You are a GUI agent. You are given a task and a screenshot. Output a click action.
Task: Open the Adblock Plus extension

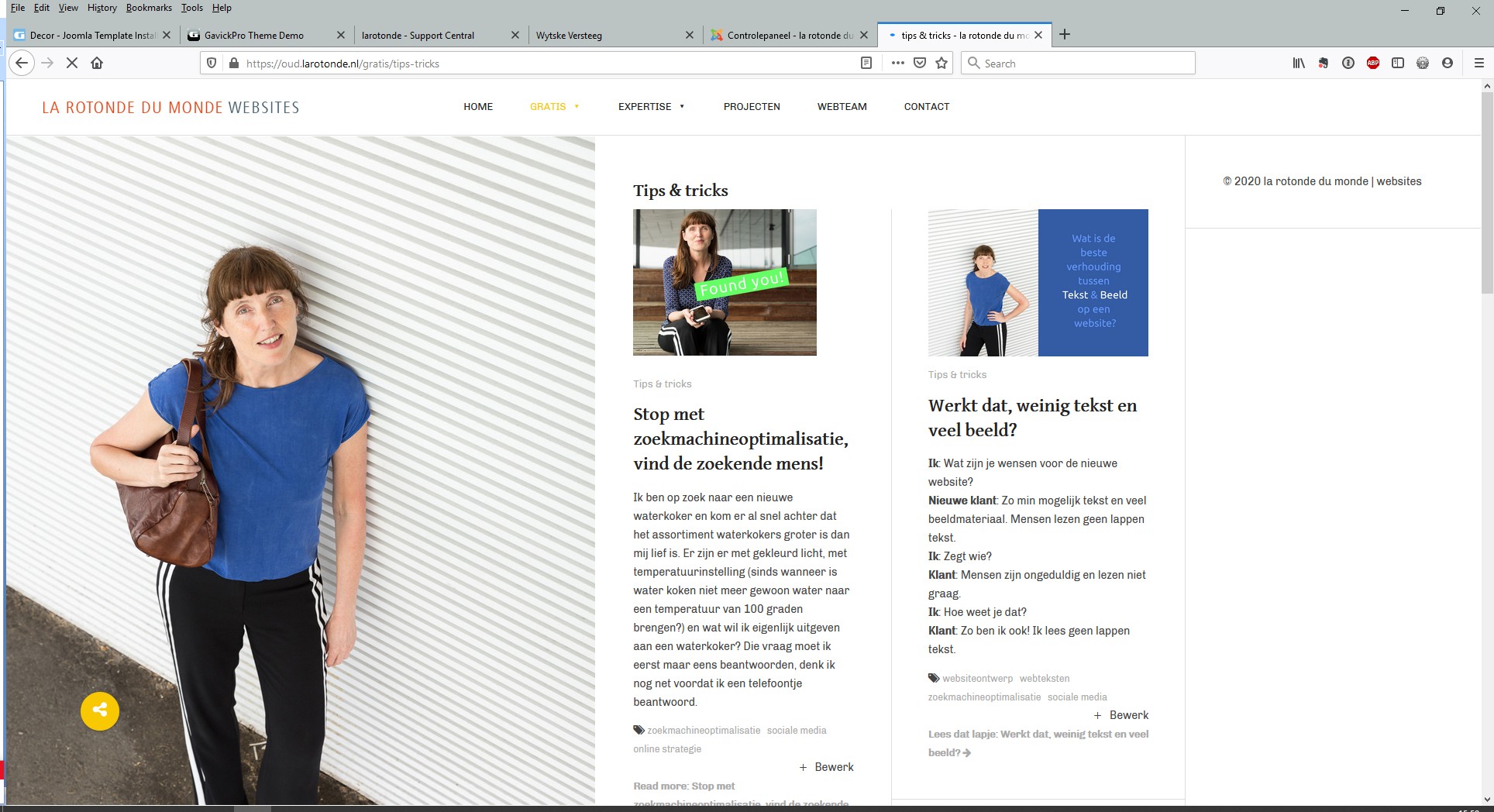(1373, 64)
